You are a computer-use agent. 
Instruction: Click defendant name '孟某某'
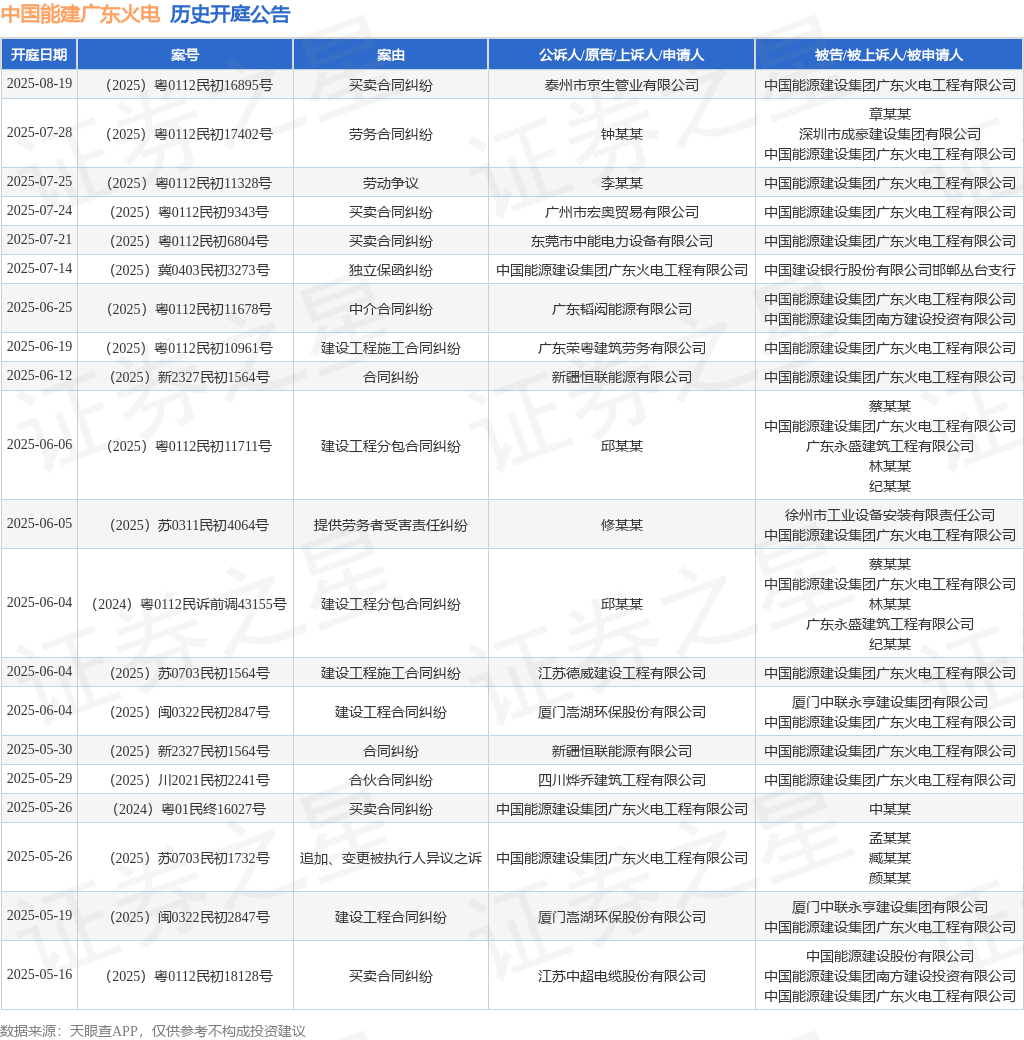pyautogui.click(x=889, y=838)
